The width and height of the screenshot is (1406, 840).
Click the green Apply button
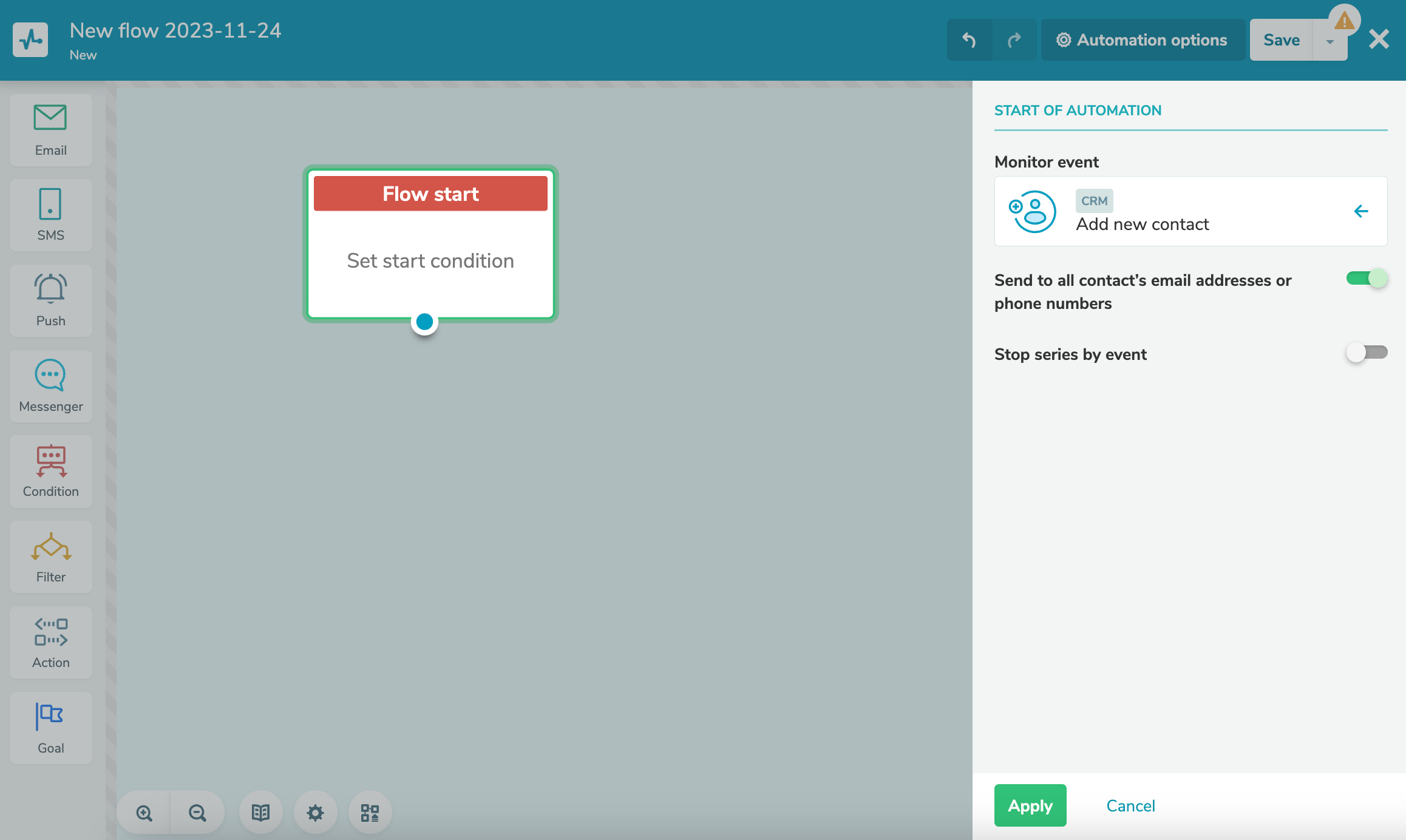1030,805
